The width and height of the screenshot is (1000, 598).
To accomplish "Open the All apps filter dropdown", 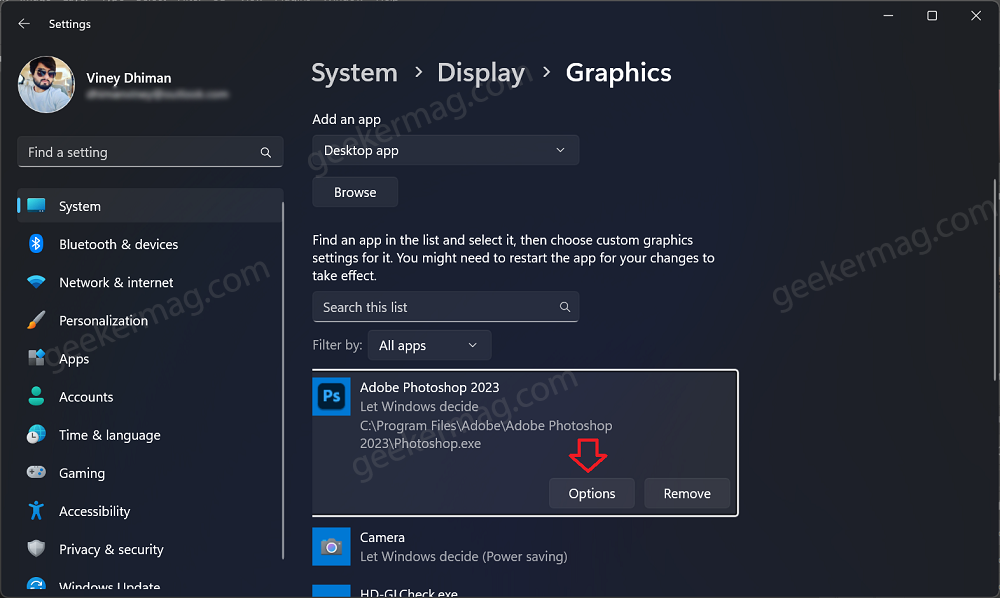I will [429, 345].
